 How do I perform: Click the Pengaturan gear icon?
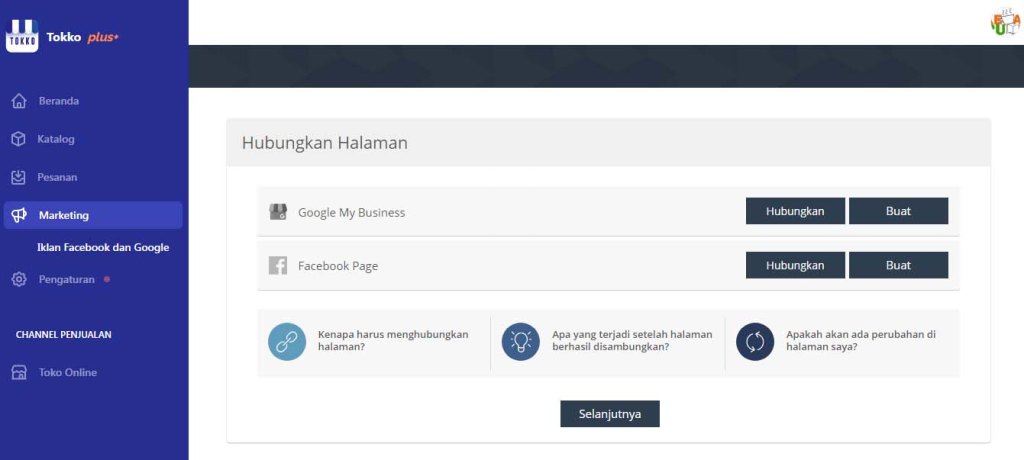(18, 279)
